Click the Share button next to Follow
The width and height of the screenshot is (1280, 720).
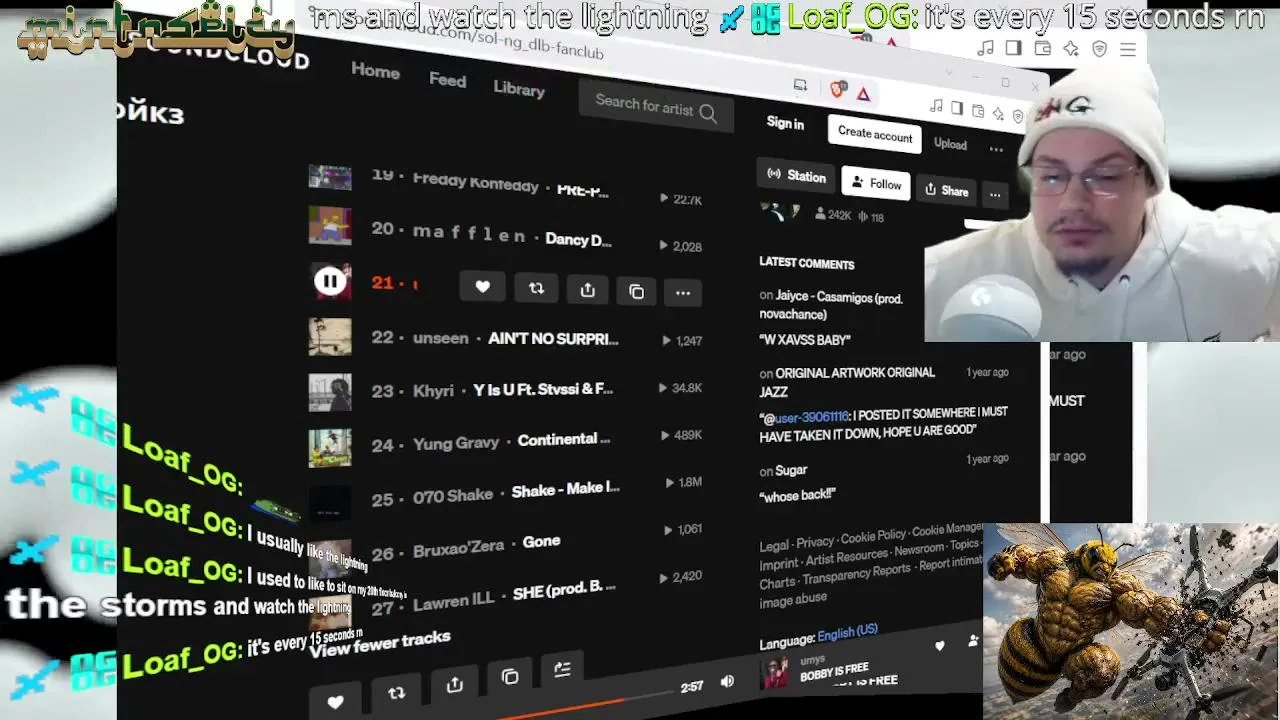pyautogui.click(x=946, y=190)
